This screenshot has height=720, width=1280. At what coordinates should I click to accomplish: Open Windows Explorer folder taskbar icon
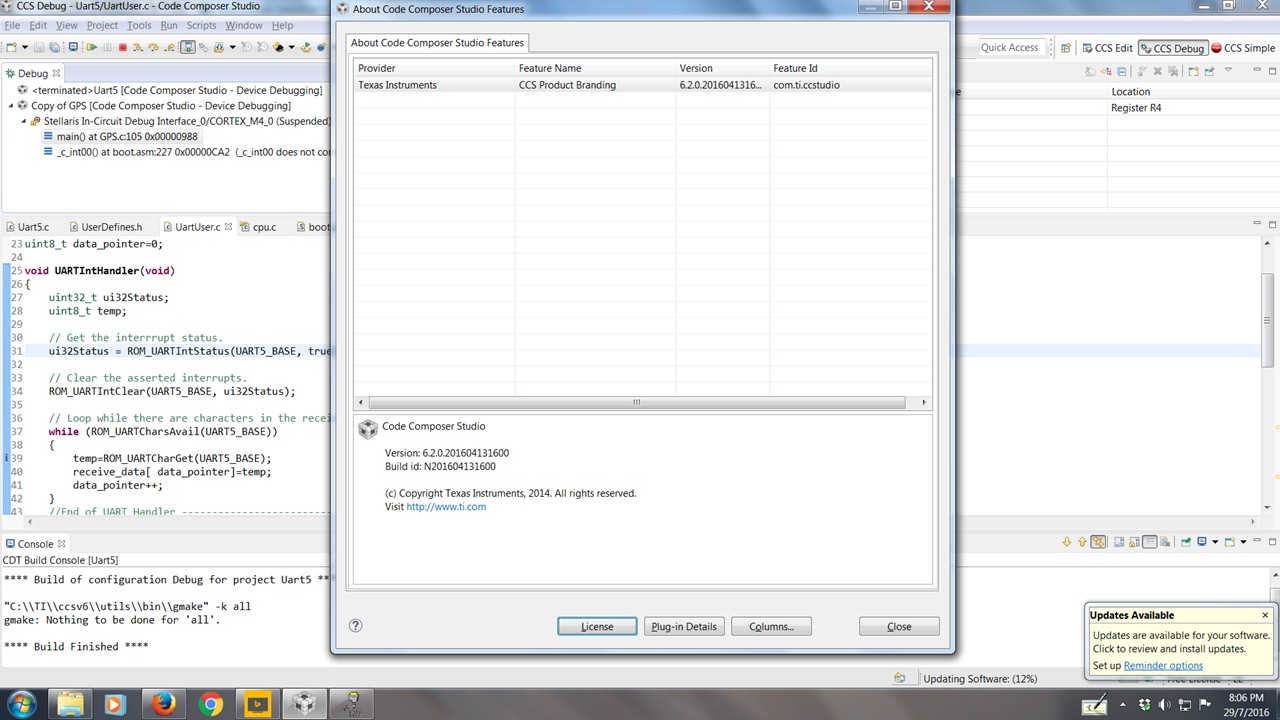tap(71, 704)
